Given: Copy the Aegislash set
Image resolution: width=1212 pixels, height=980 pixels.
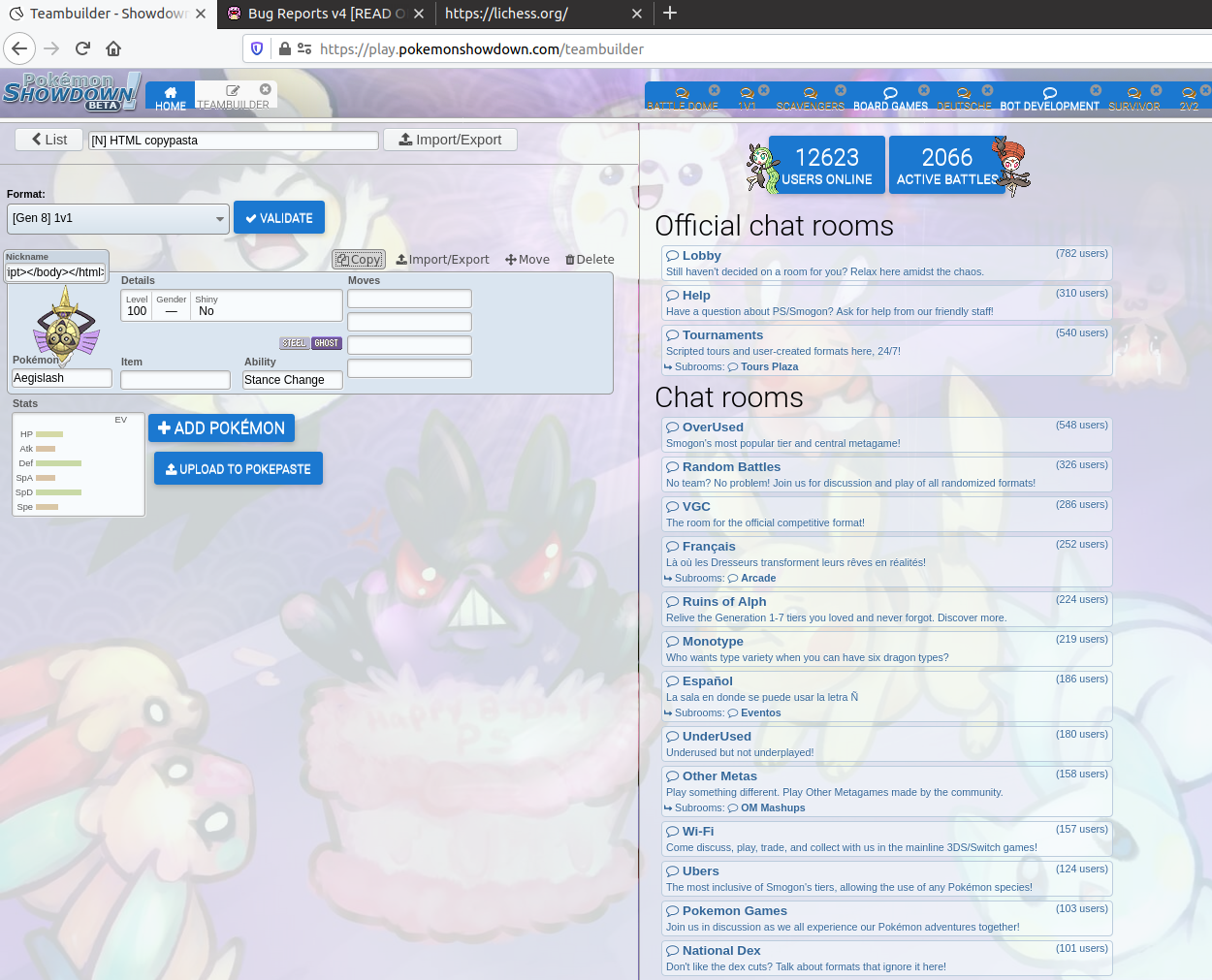Looking at the screenshot, I should click(359, 260).
